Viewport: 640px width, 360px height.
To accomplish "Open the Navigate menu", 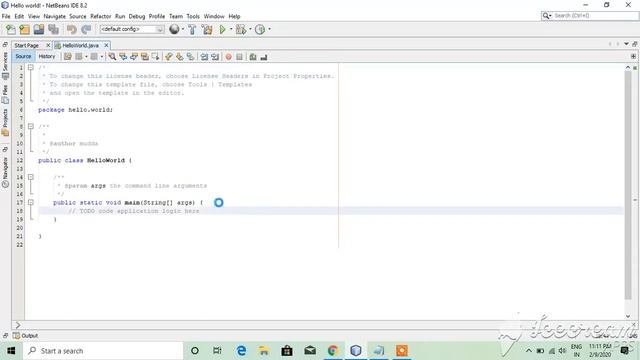I will pos(54,16).
